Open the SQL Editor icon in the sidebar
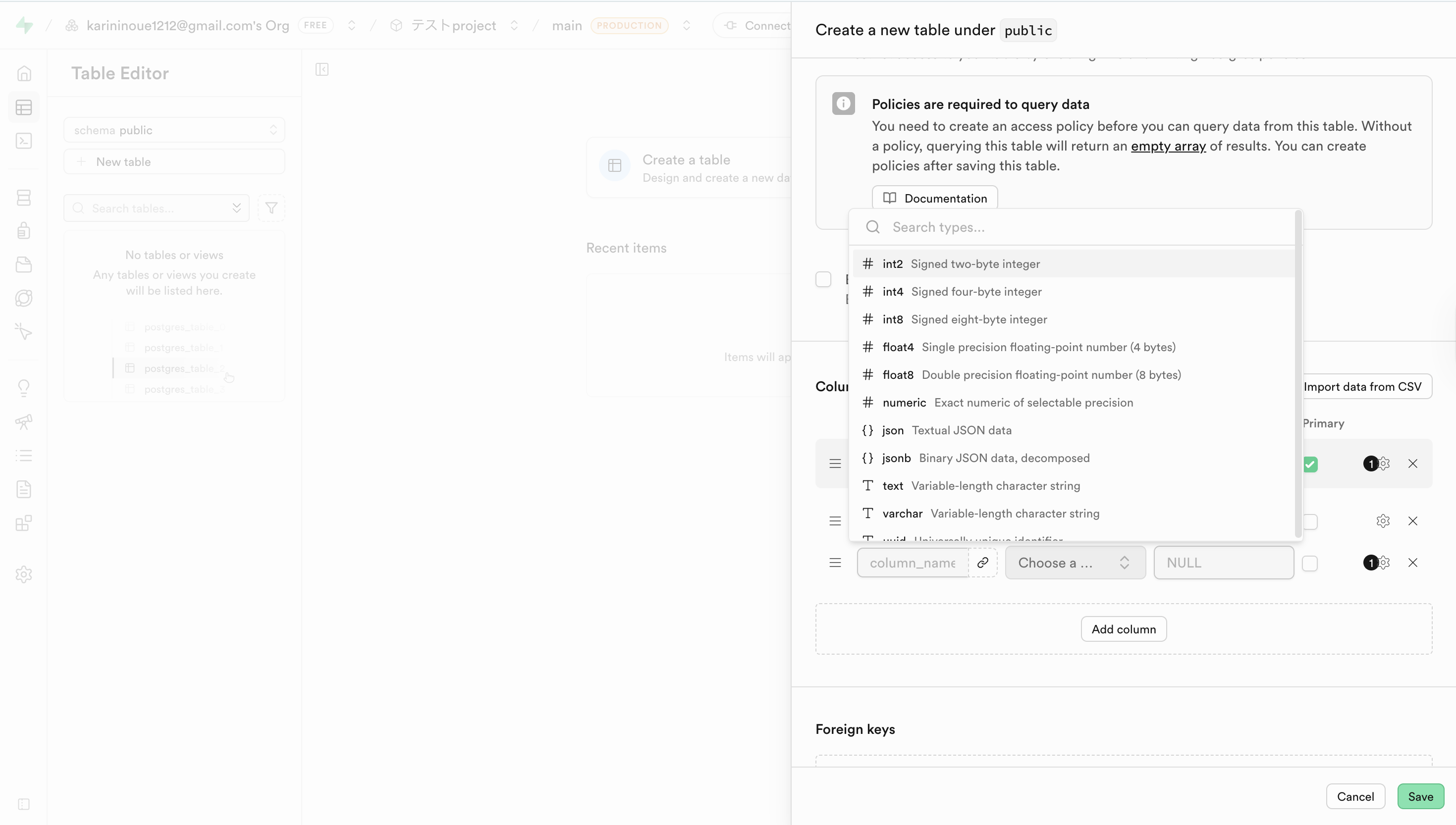 click(24, 141)
